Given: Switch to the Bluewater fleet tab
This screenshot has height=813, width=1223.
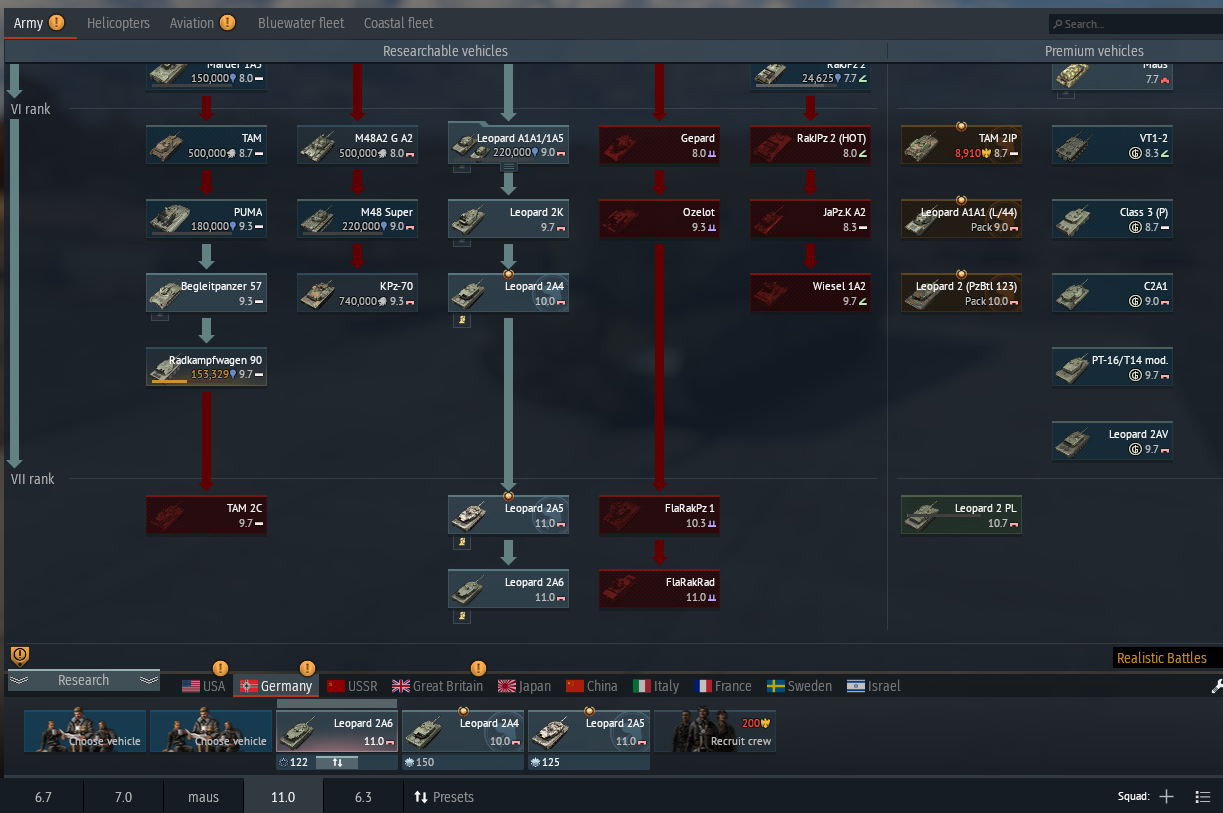Looking at the screenshot, I should 301,22.
